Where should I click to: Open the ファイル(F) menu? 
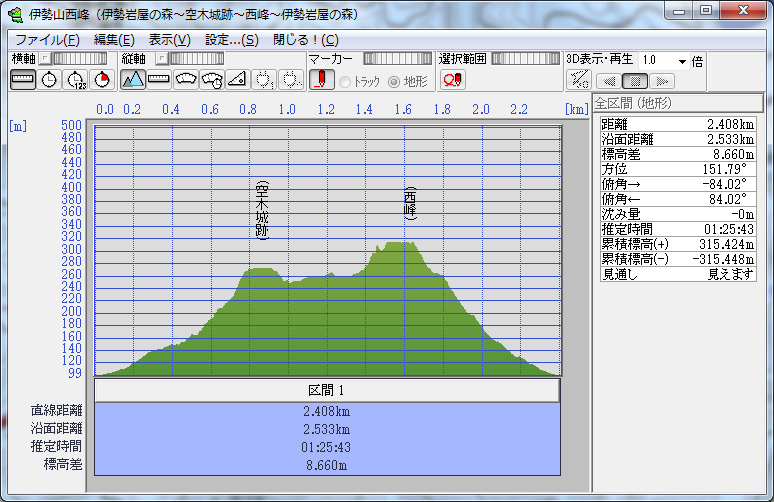click(x=47, y=40)
